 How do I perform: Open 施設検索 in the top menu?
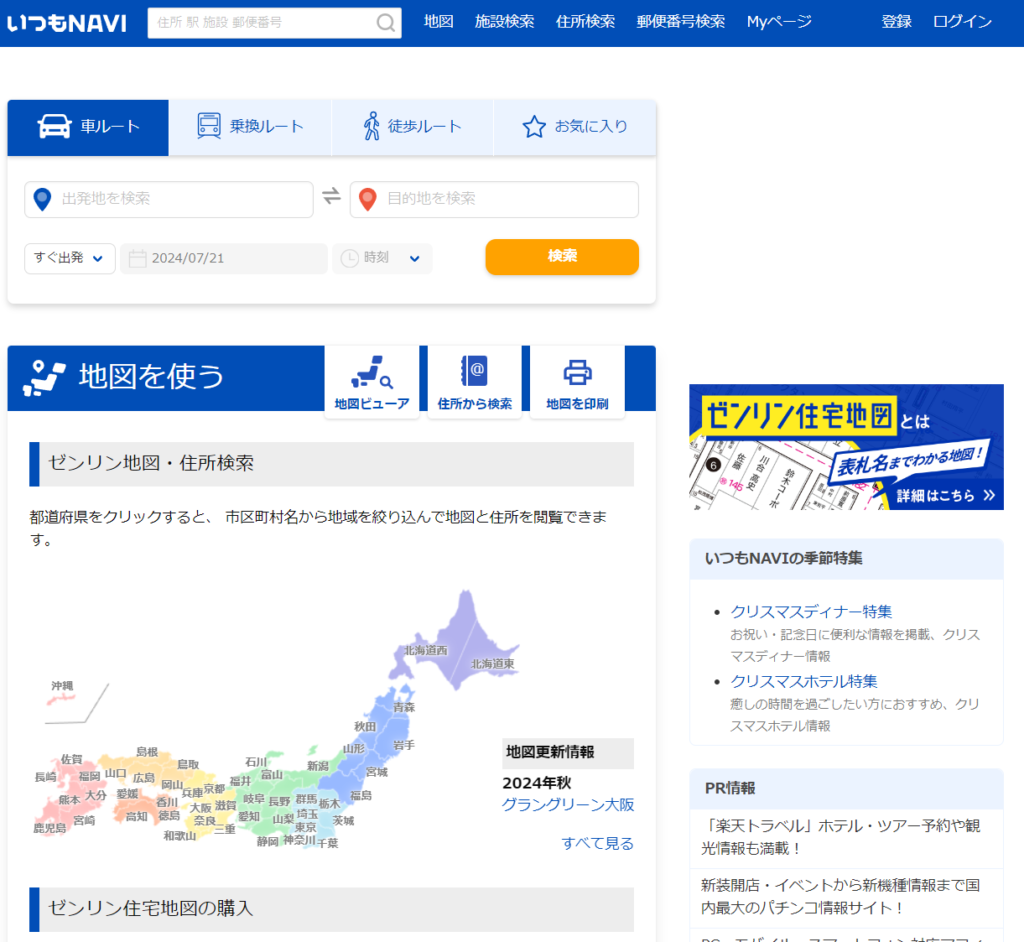[x=504, y=22]
